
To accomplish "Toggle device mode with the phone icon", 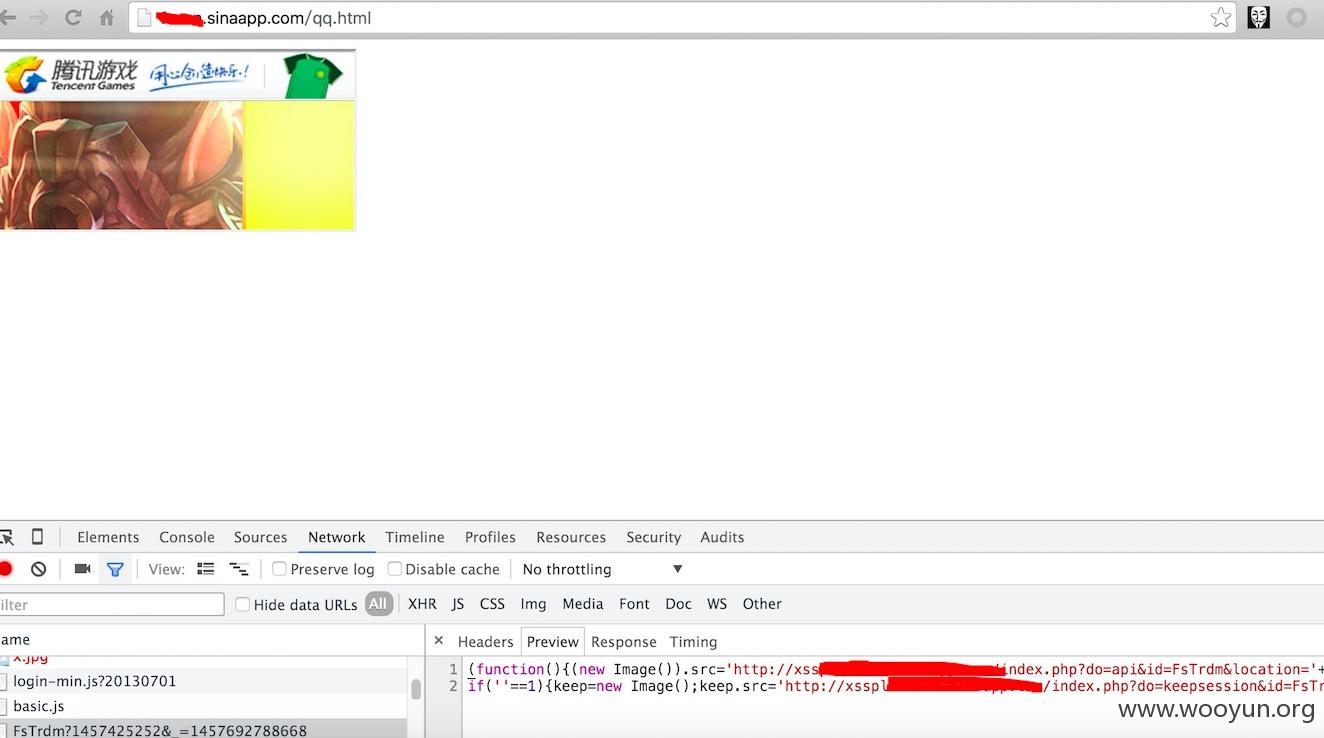I will pyautogui.click(x=38, y=537).
